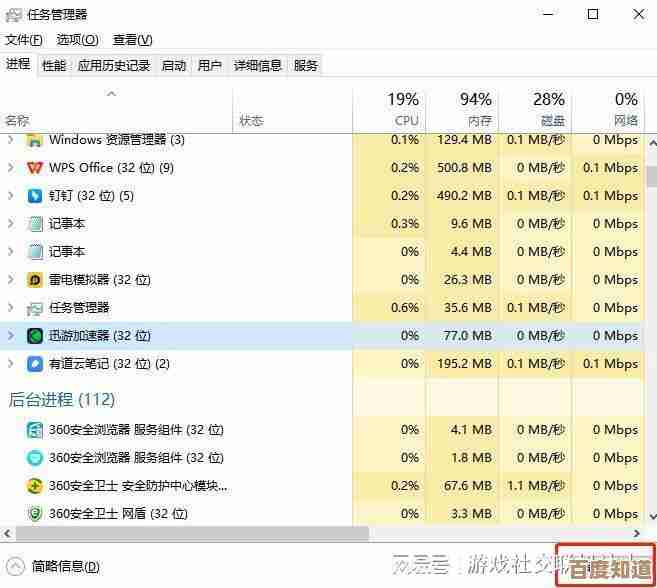Click 钉钉 memory value 490.2 MB

[464, 196]
